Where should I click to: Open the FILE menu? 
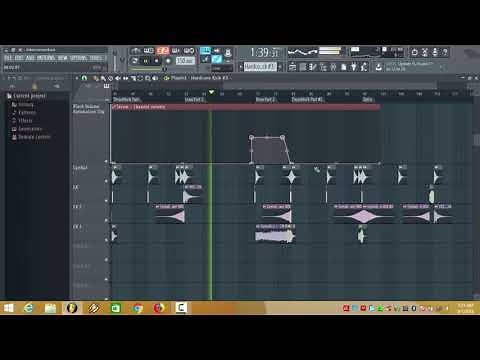pos(7,58)
